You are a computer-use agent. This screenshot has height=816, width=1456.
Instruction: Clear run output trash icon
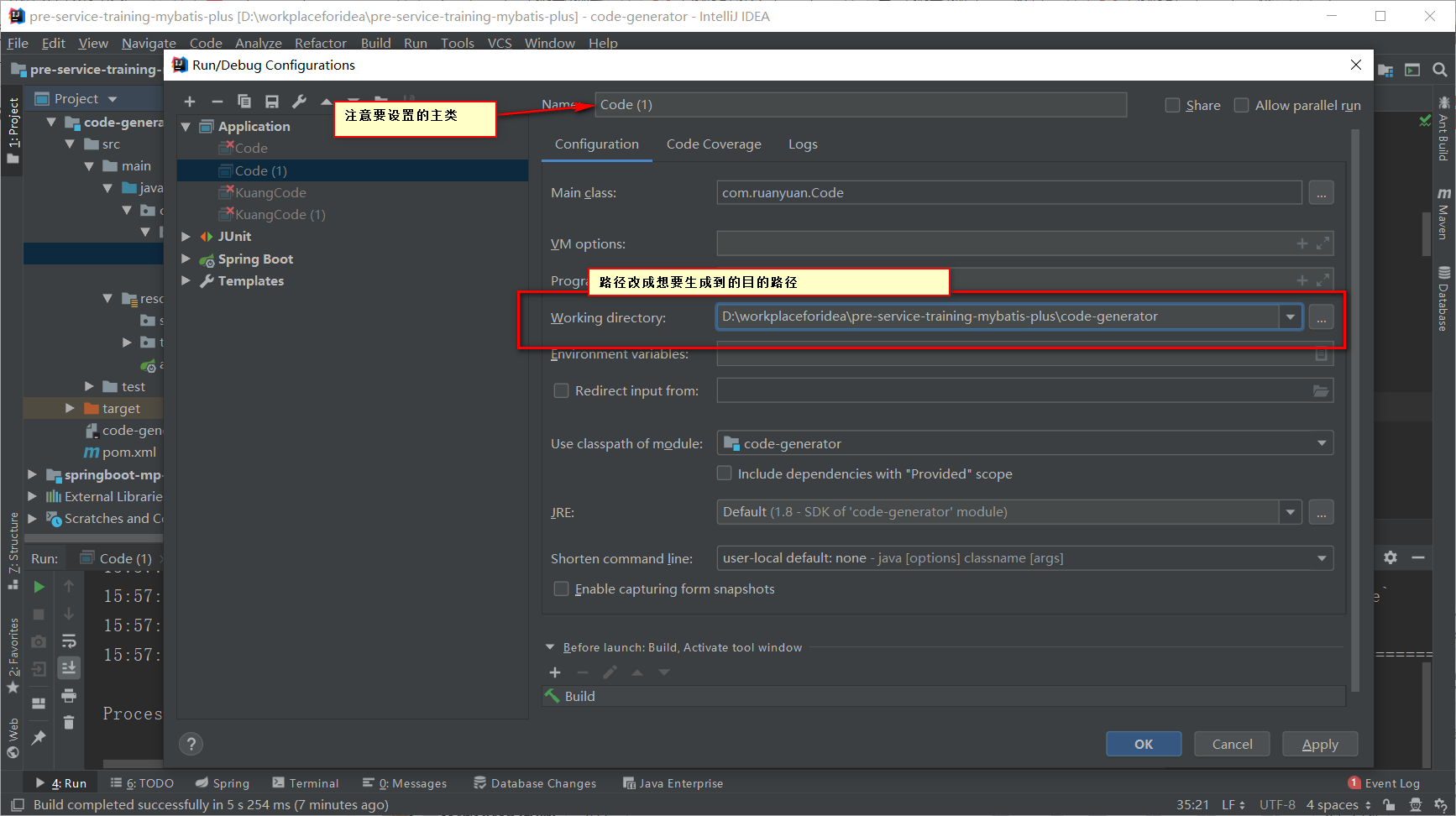69,722
